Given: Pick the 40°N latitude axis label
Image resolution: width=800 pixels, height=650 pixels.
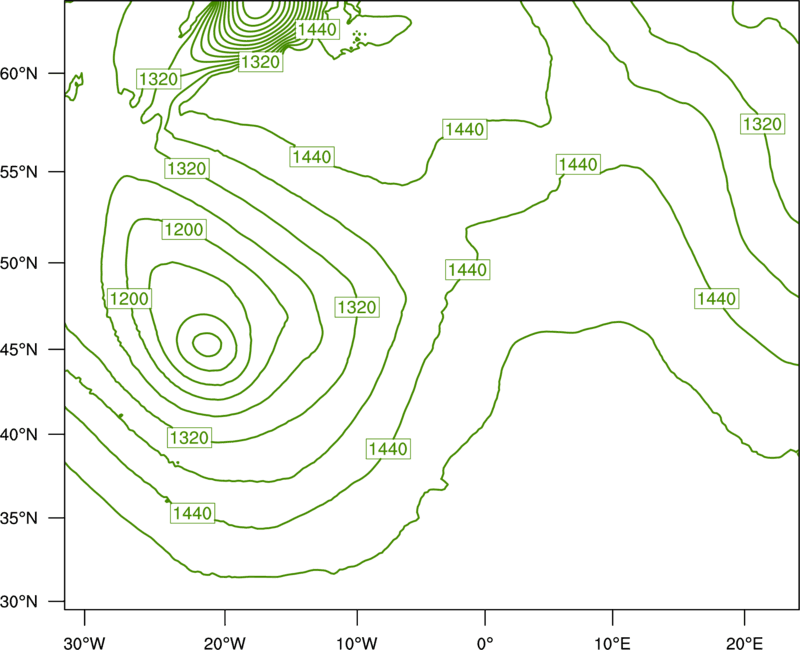Looking at the screenshot, I should pyautogui.click(x=19, y=435).
